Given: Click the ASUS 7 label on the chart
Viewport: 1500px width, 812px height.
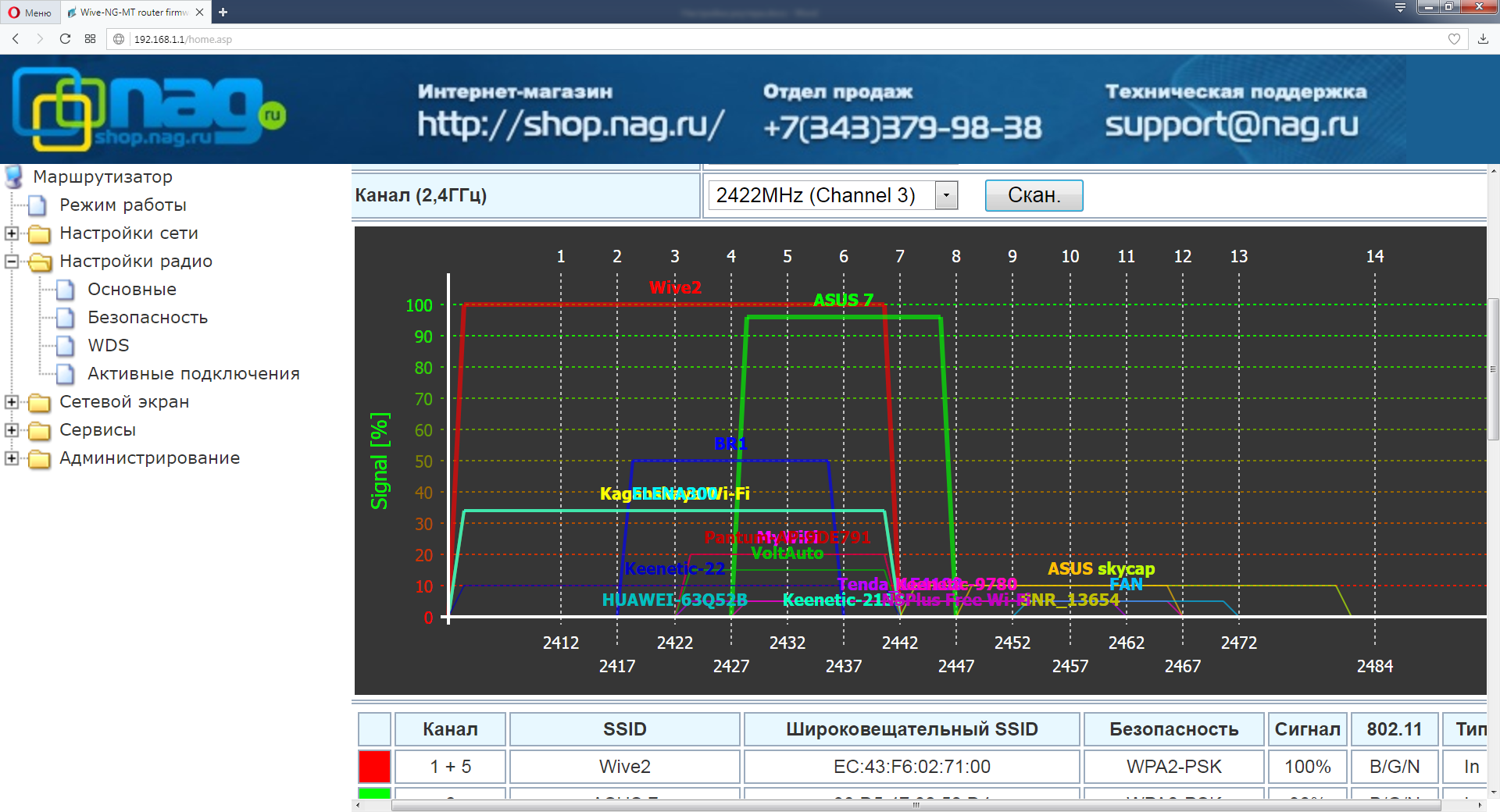Looking at the screenshot, I should 843,300.
